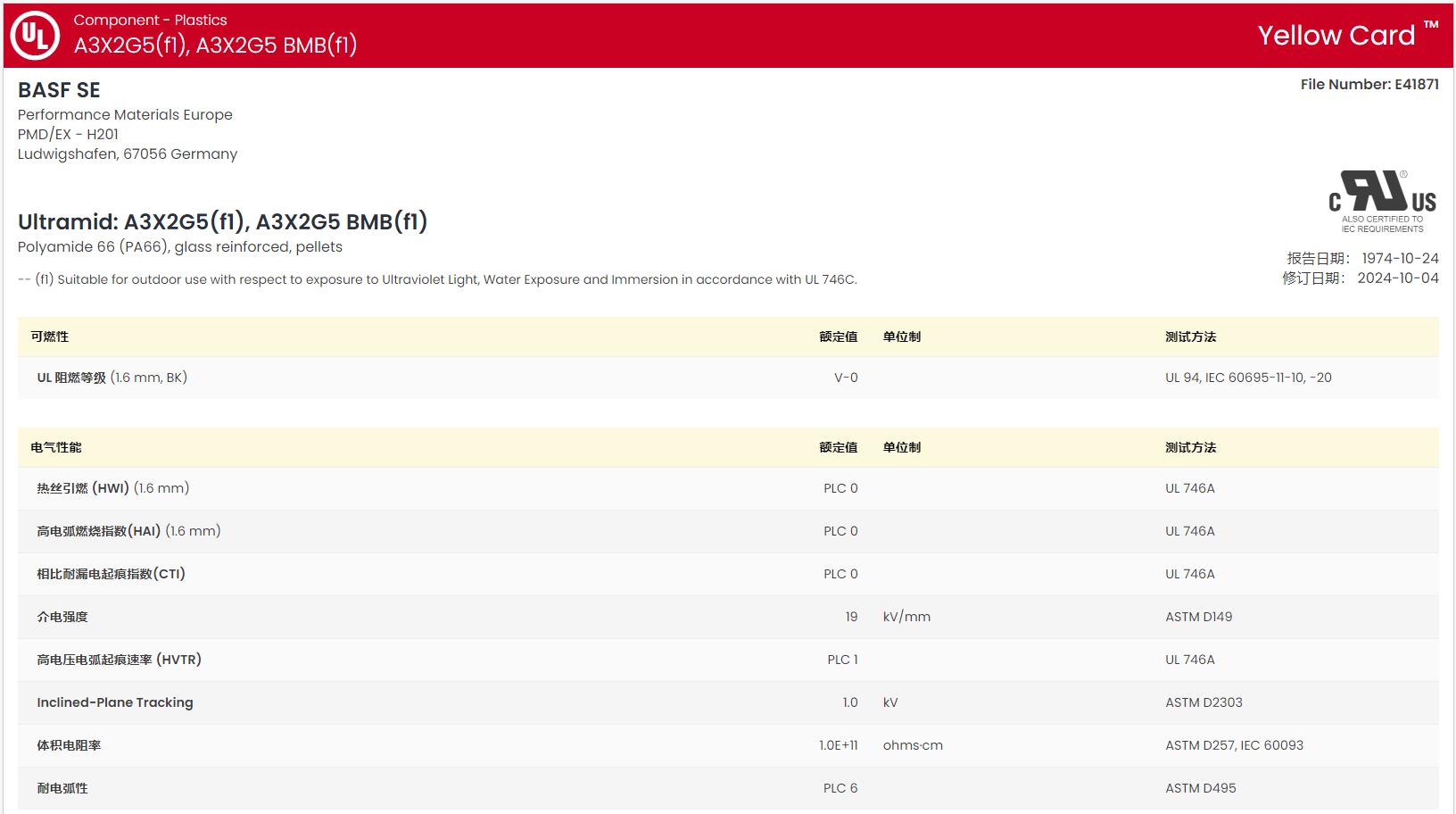
Task: Click the UL logo in red header
Action: (x=35, y=36)
